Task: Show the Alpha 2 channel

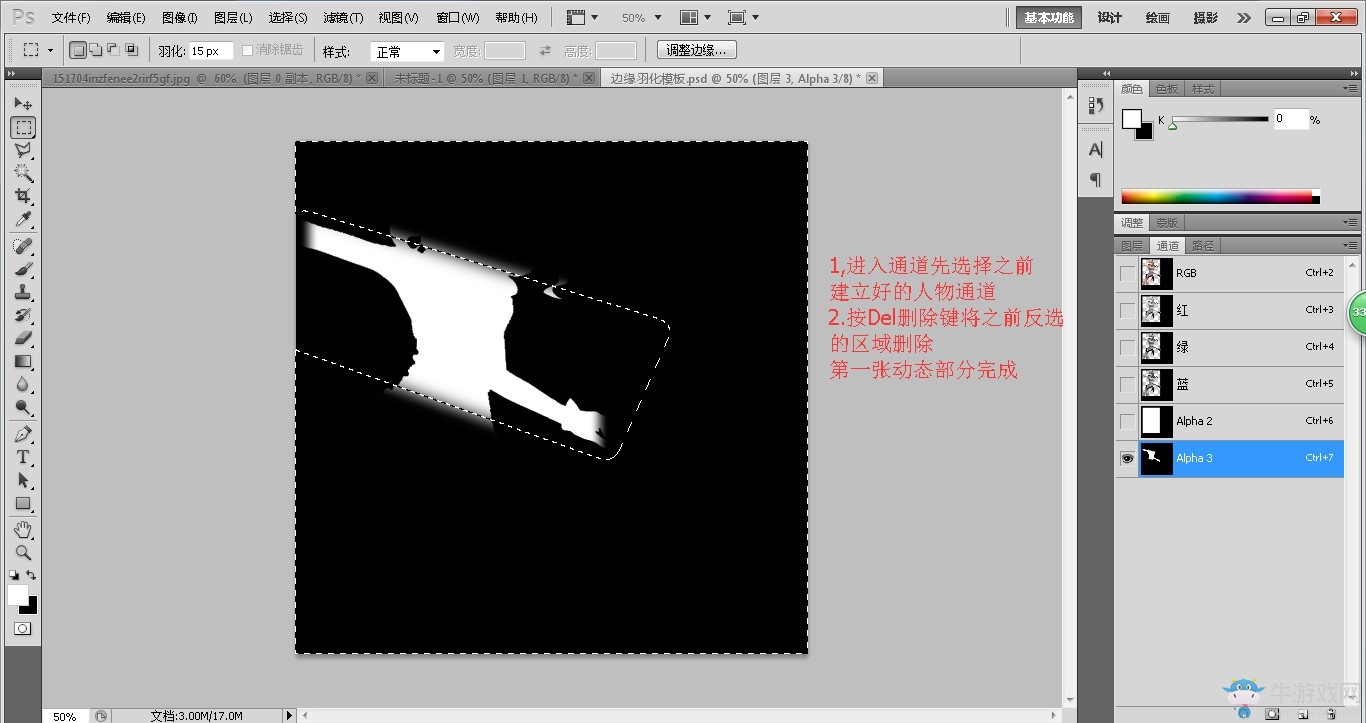Action: [x=1128, y=421]
